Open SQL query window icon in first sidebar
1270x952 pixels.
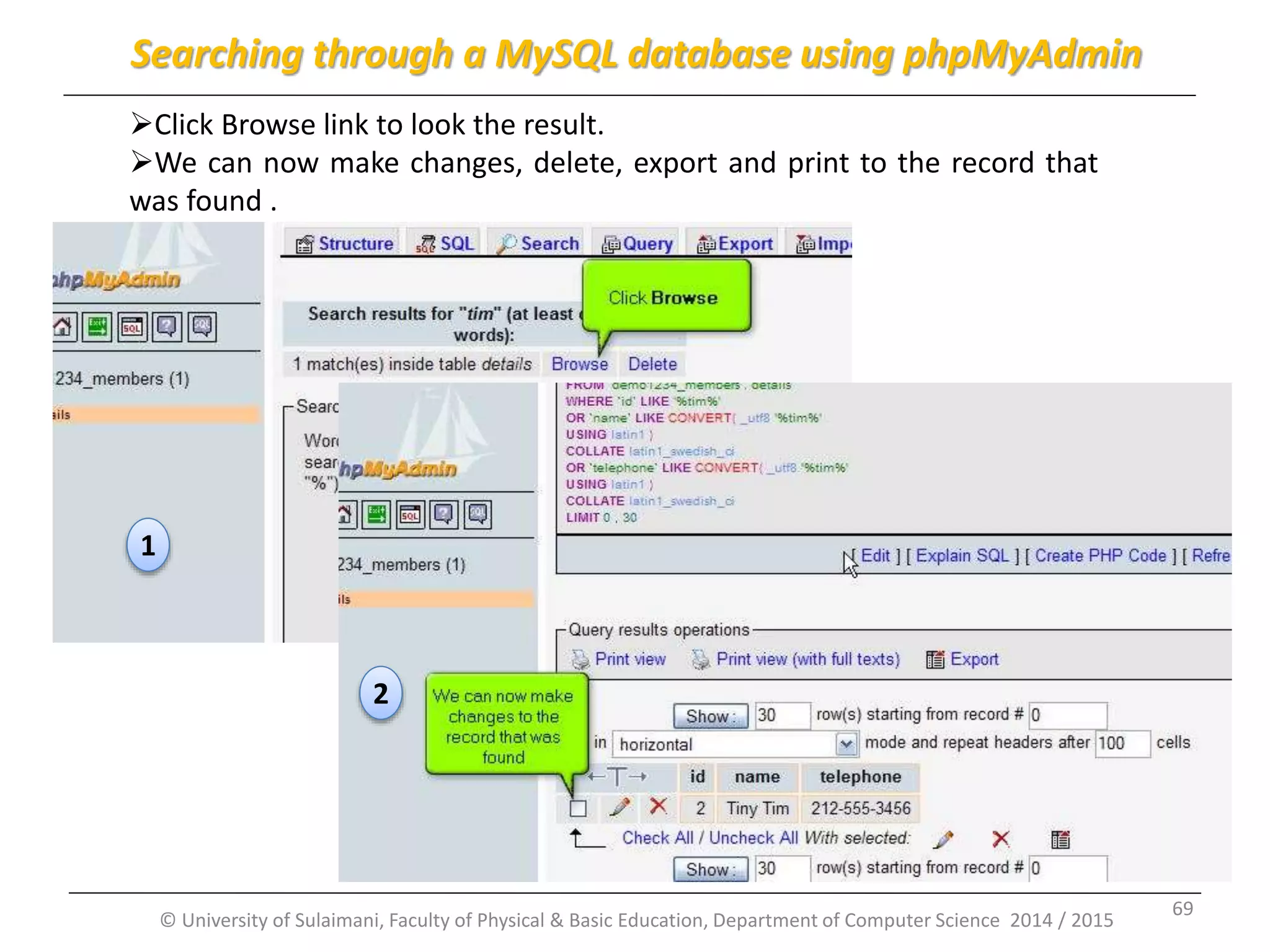(x=132, y=327)
